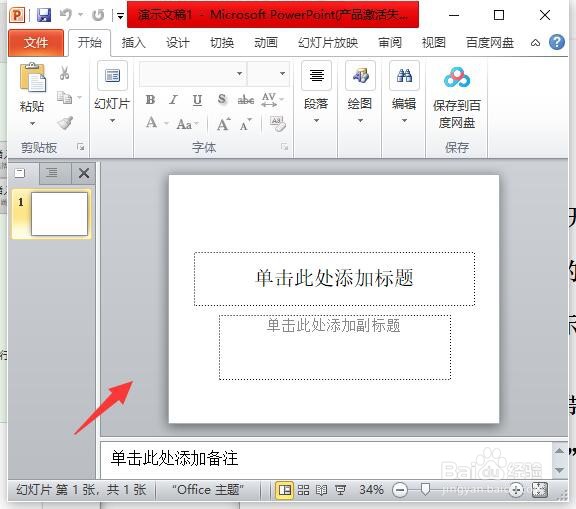
Task: Click the zoom in plus button
Action: point(516,490)
